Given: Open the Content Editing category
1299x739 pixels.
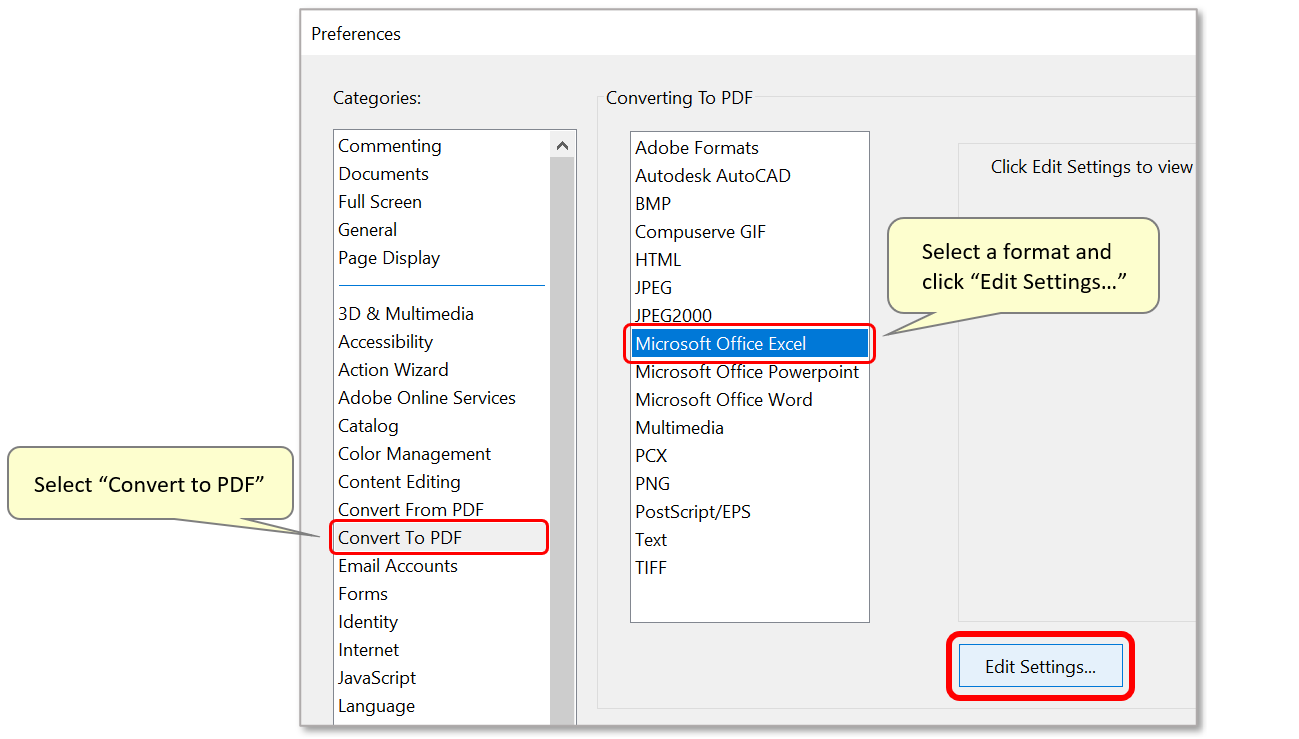Looking at the screenshot, I should pos(399,481).
